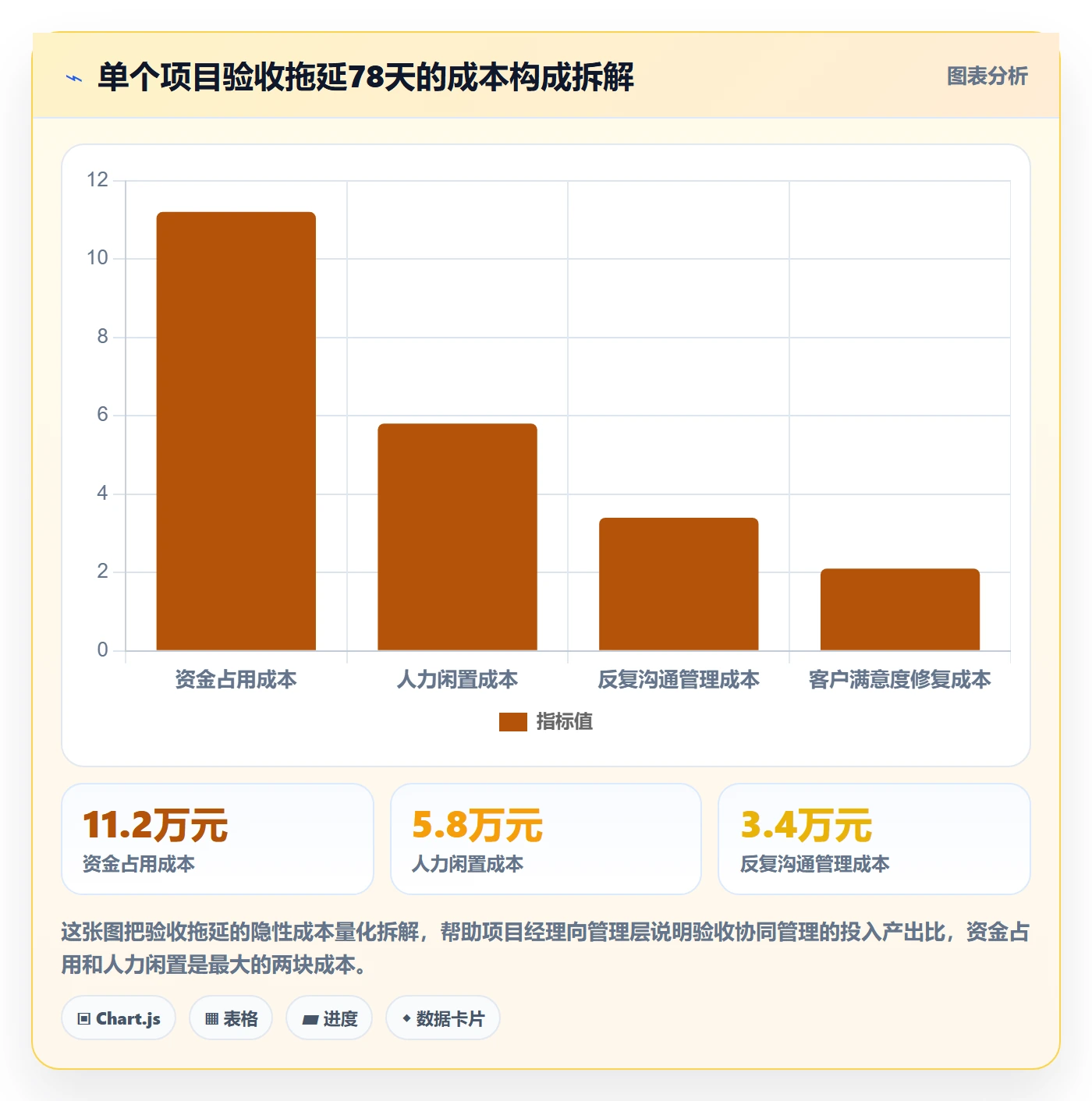Screen dimensions: 1092x1101
Task: Click the 数据卡片 tag
Action: [443, 1018]
